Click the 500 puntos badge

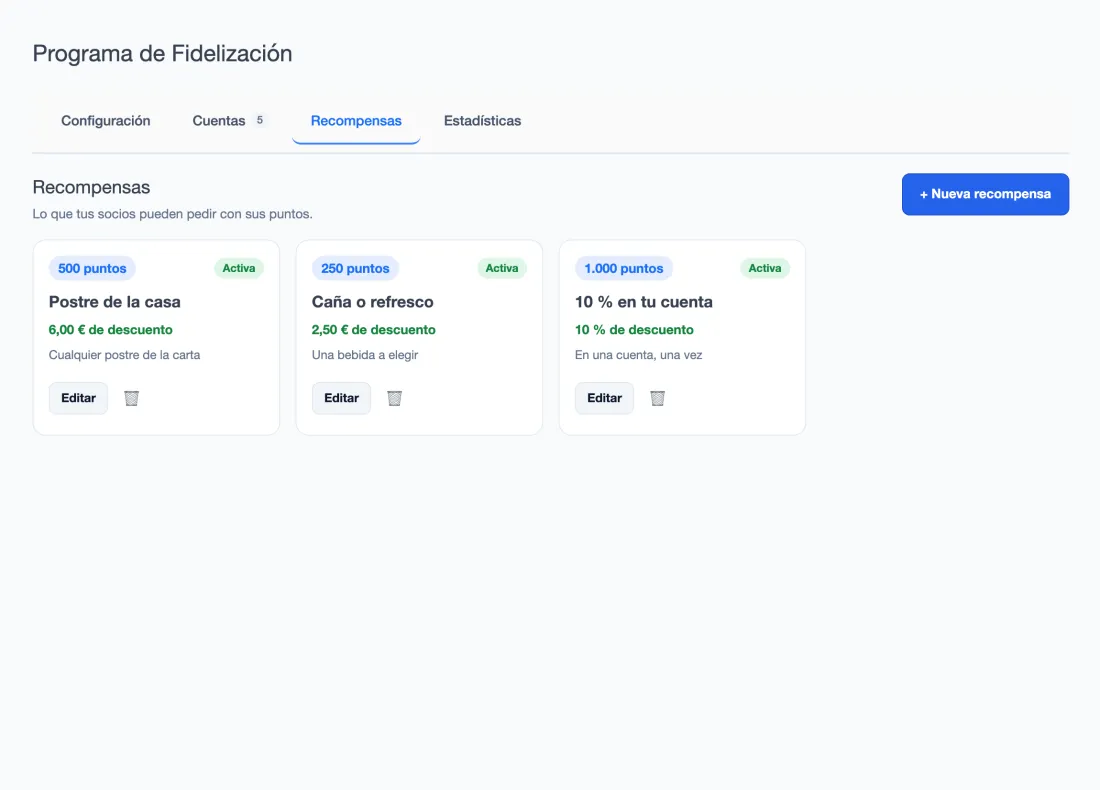[92, 268]
